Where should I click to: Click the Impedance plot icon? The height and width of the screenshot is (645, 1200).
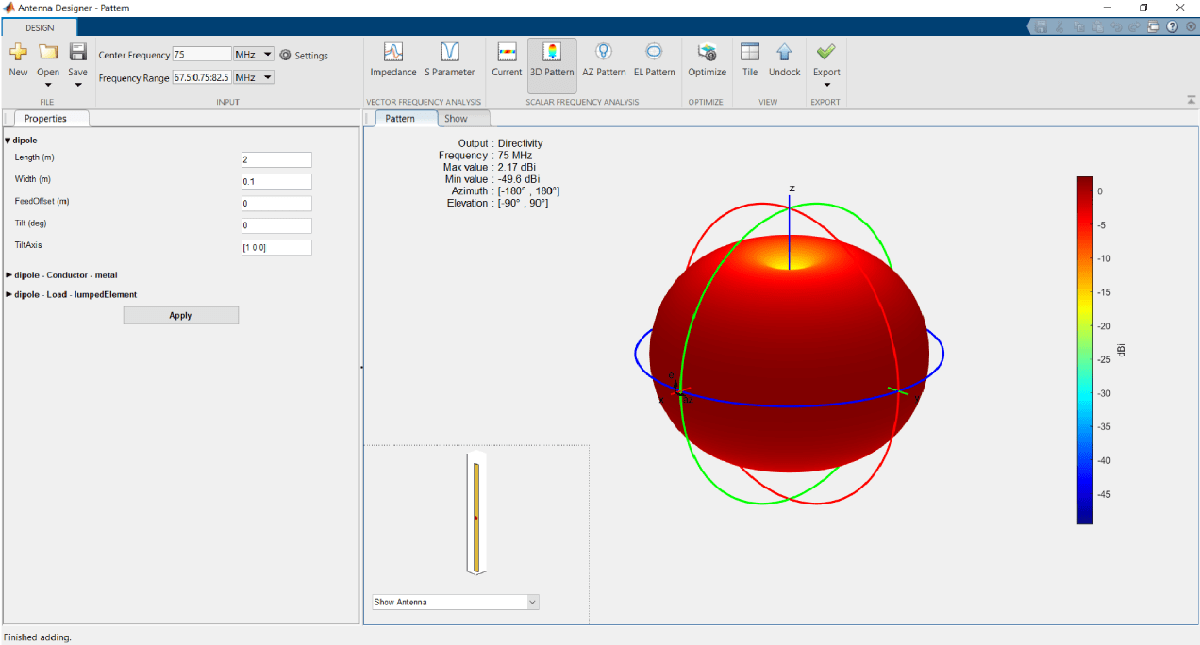393,59
